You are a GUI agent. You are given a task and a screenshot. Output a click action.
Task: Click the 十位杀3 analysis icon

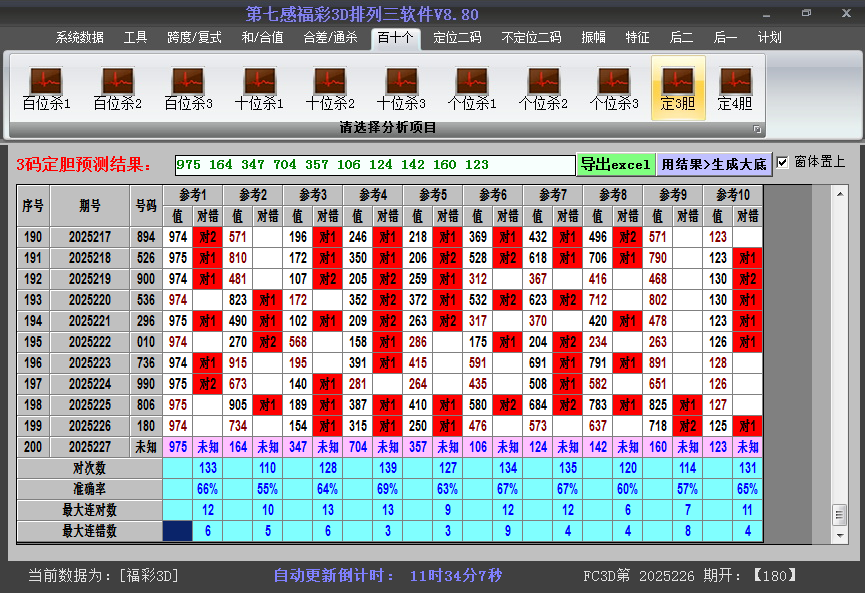(401, 88)
